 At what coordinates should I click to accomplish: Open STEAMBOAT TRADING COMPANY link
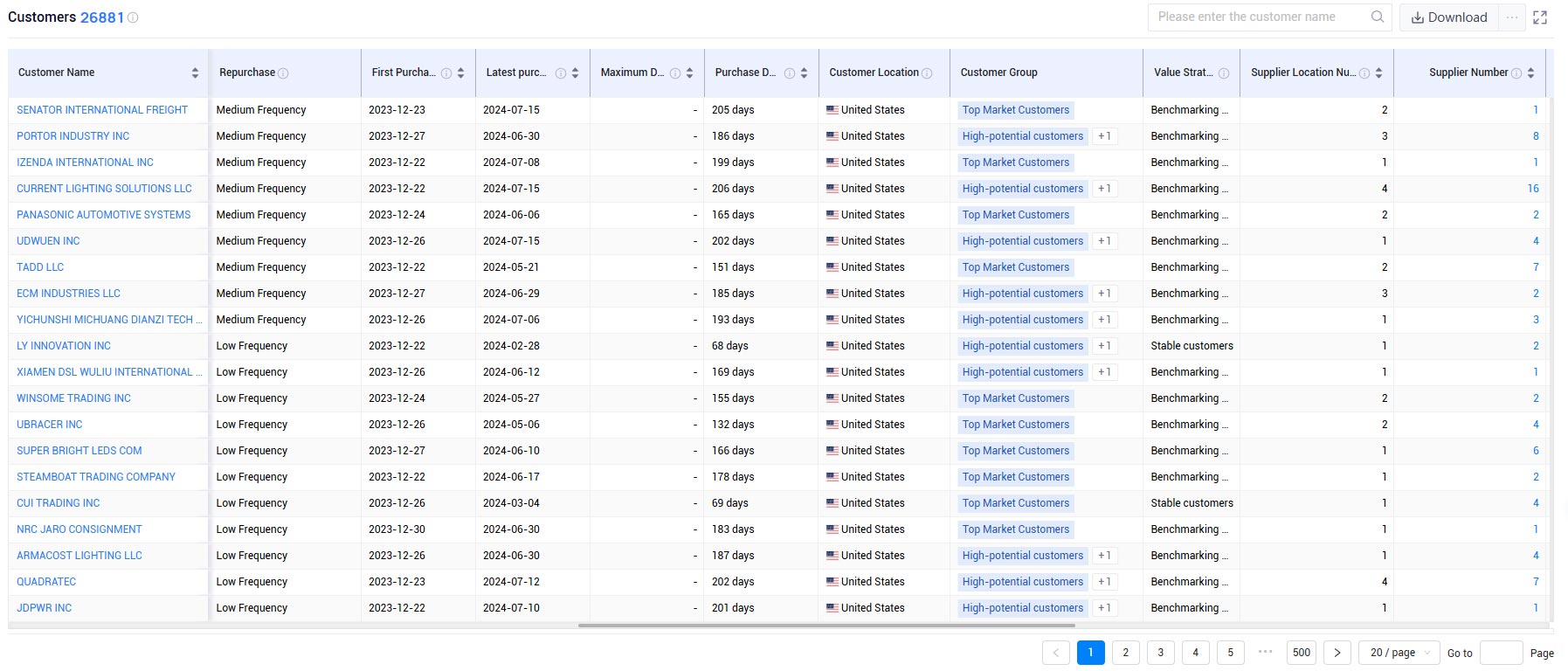pos(96,477)
